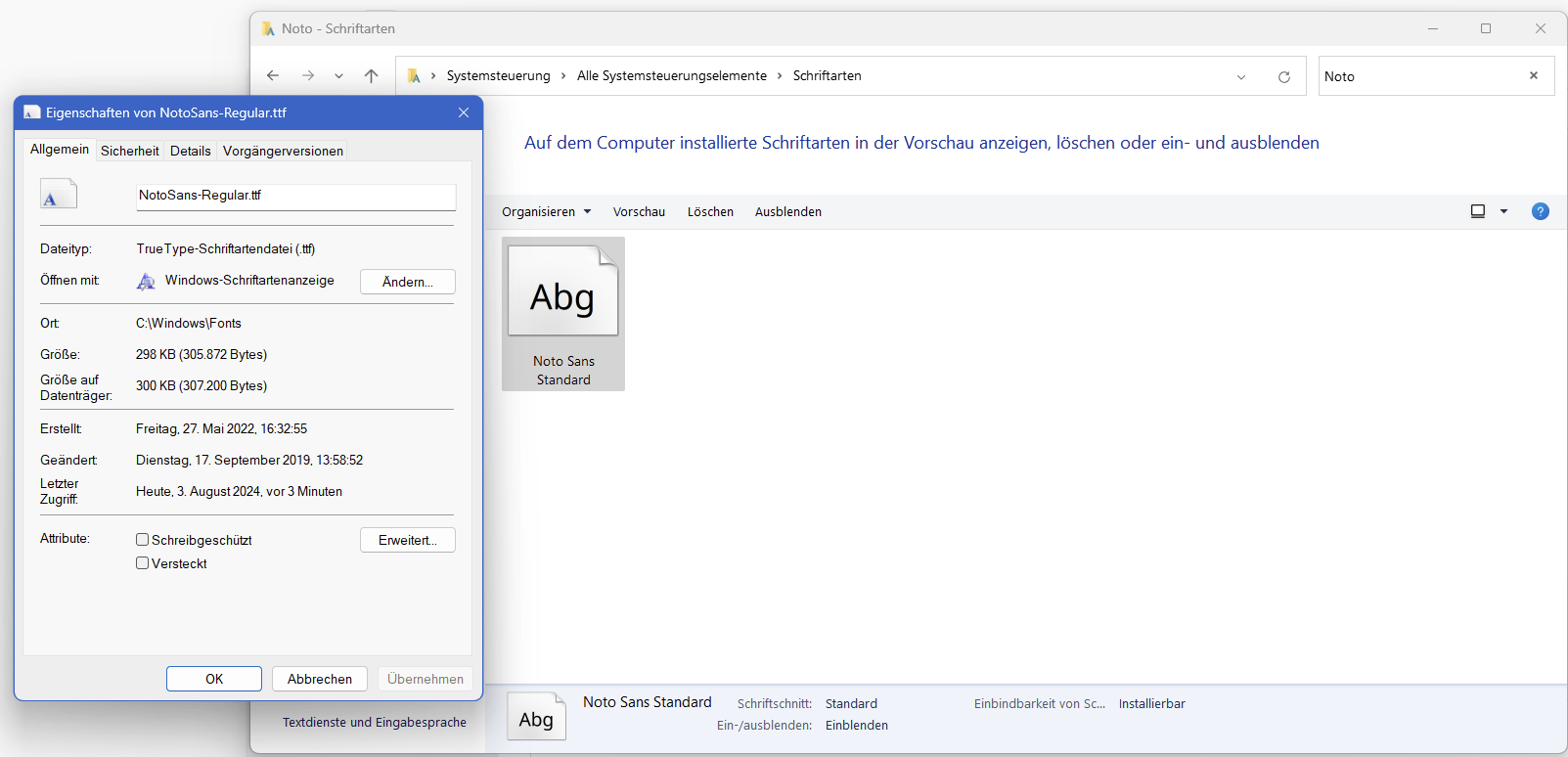The width and height of the screenshot is (1568, 757).
Task: Go up one folder level
Action: (371, 76)
